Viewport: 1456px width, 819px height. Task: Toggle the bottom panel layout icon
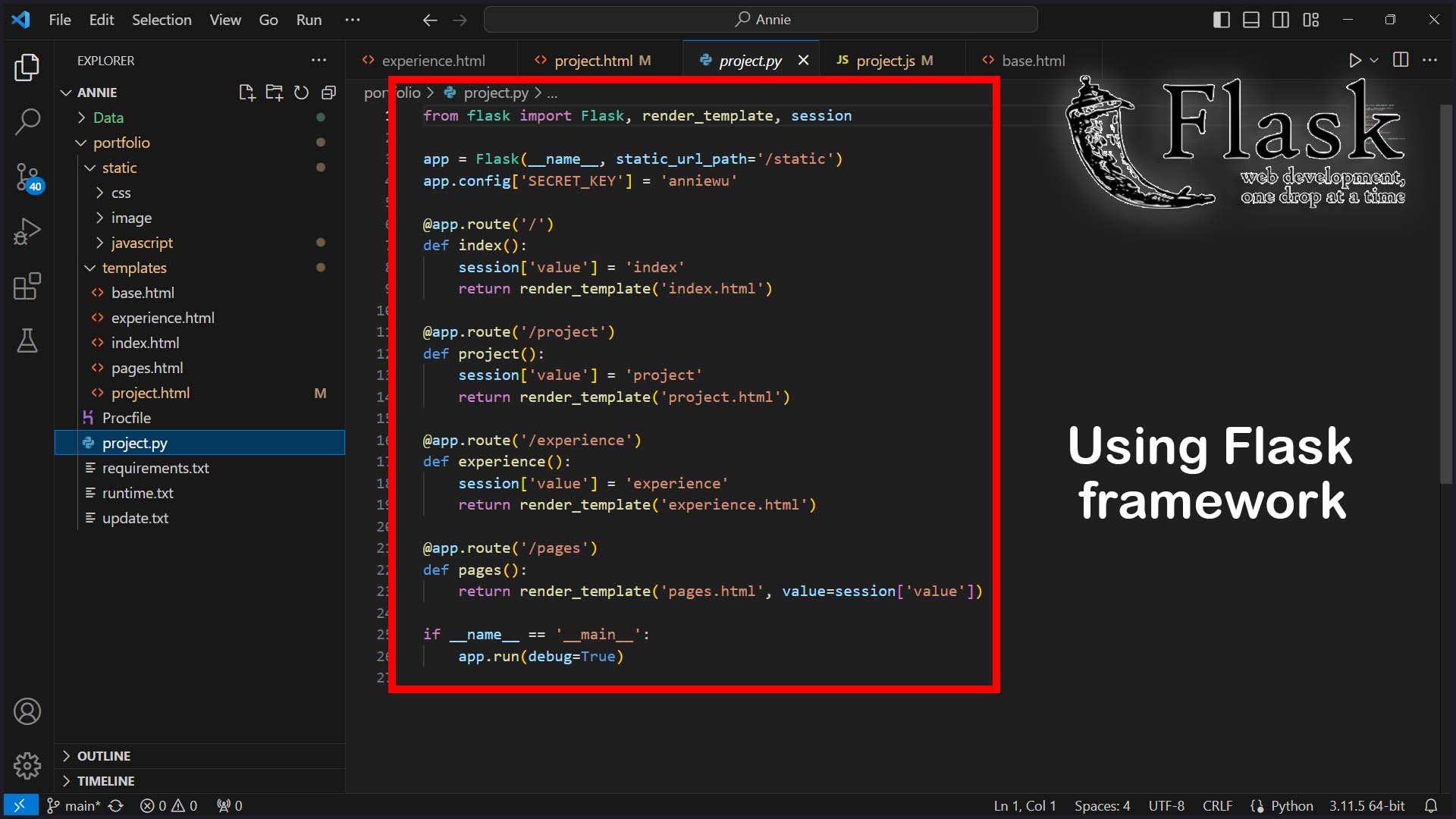[1251, 20]
